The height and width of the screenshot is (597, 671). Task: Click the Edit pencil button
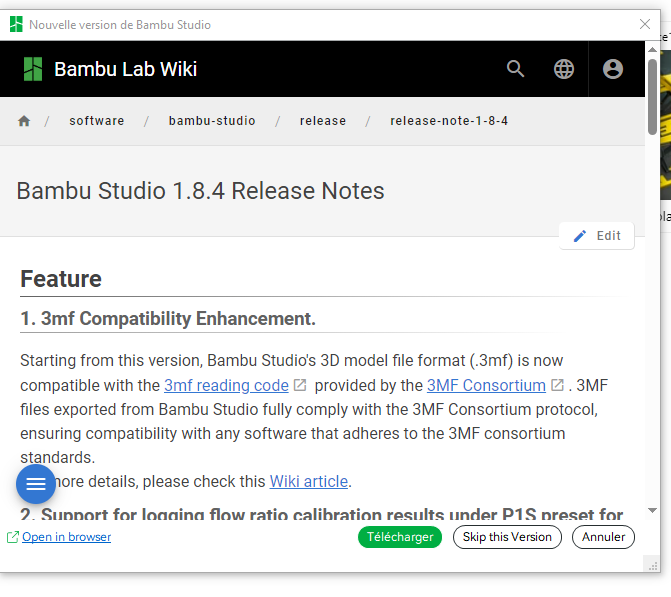(x=597, y=236)
